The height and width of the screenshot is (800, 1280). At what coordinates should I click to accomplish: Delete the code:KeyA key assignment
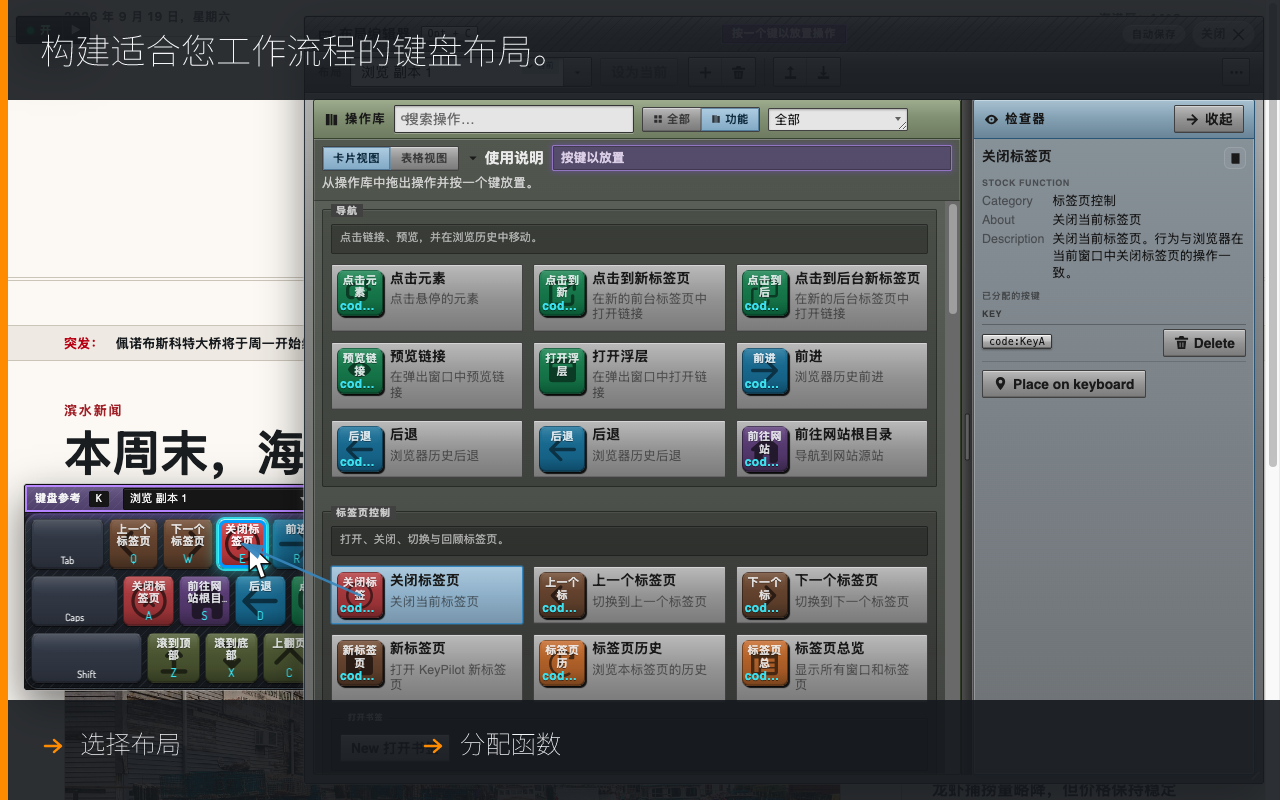pyautogui.click(x=1204, y=343)
